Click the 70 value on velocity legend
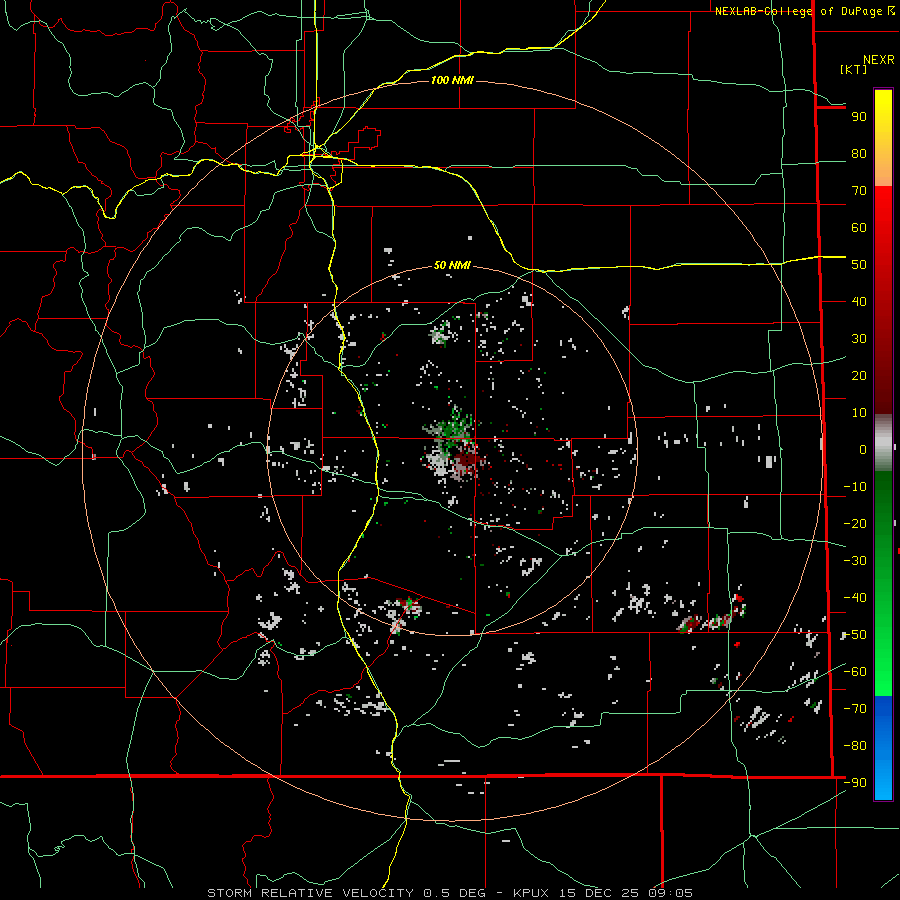This screenshot has width=900, height=900. point(859,191)
